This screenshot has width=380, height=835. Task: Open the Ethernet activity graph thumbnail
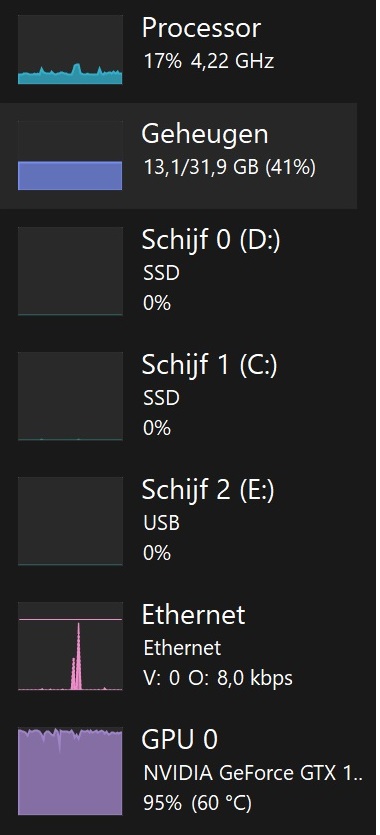tap(70, 646)
